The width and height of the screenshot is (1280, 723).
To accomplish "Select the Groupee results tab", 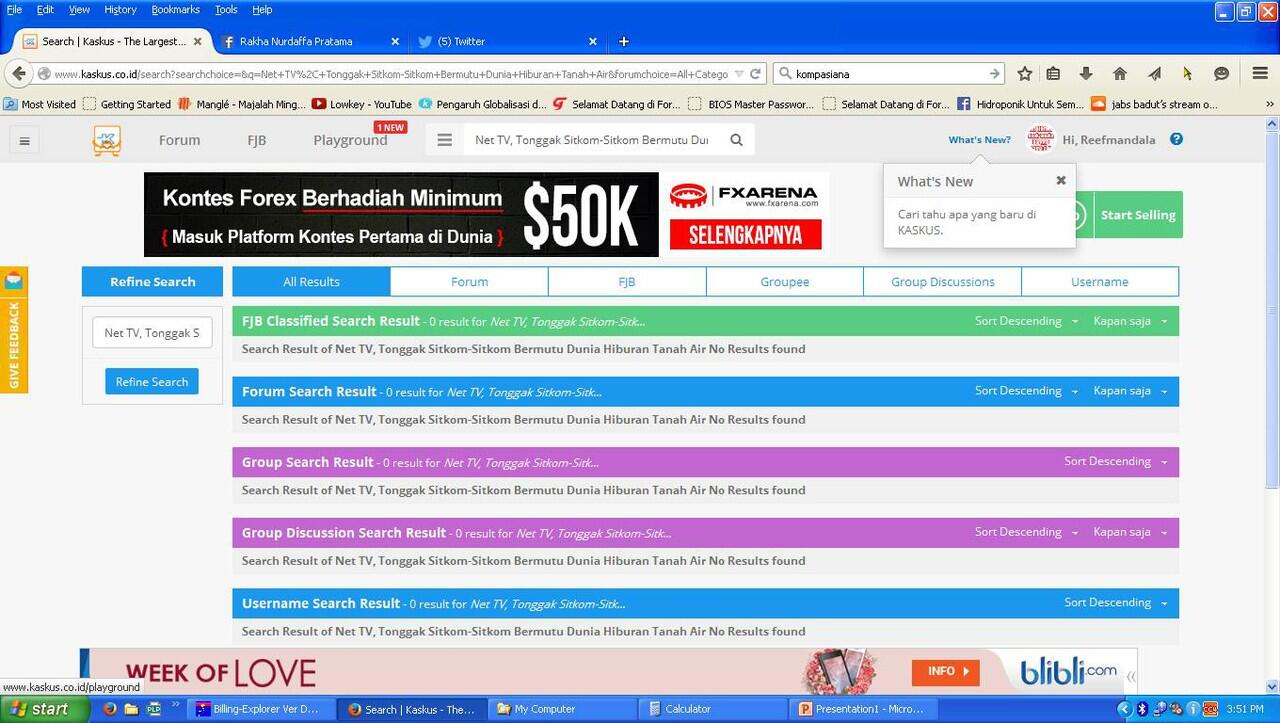I will pyautogui.click(x=785, y=282).
